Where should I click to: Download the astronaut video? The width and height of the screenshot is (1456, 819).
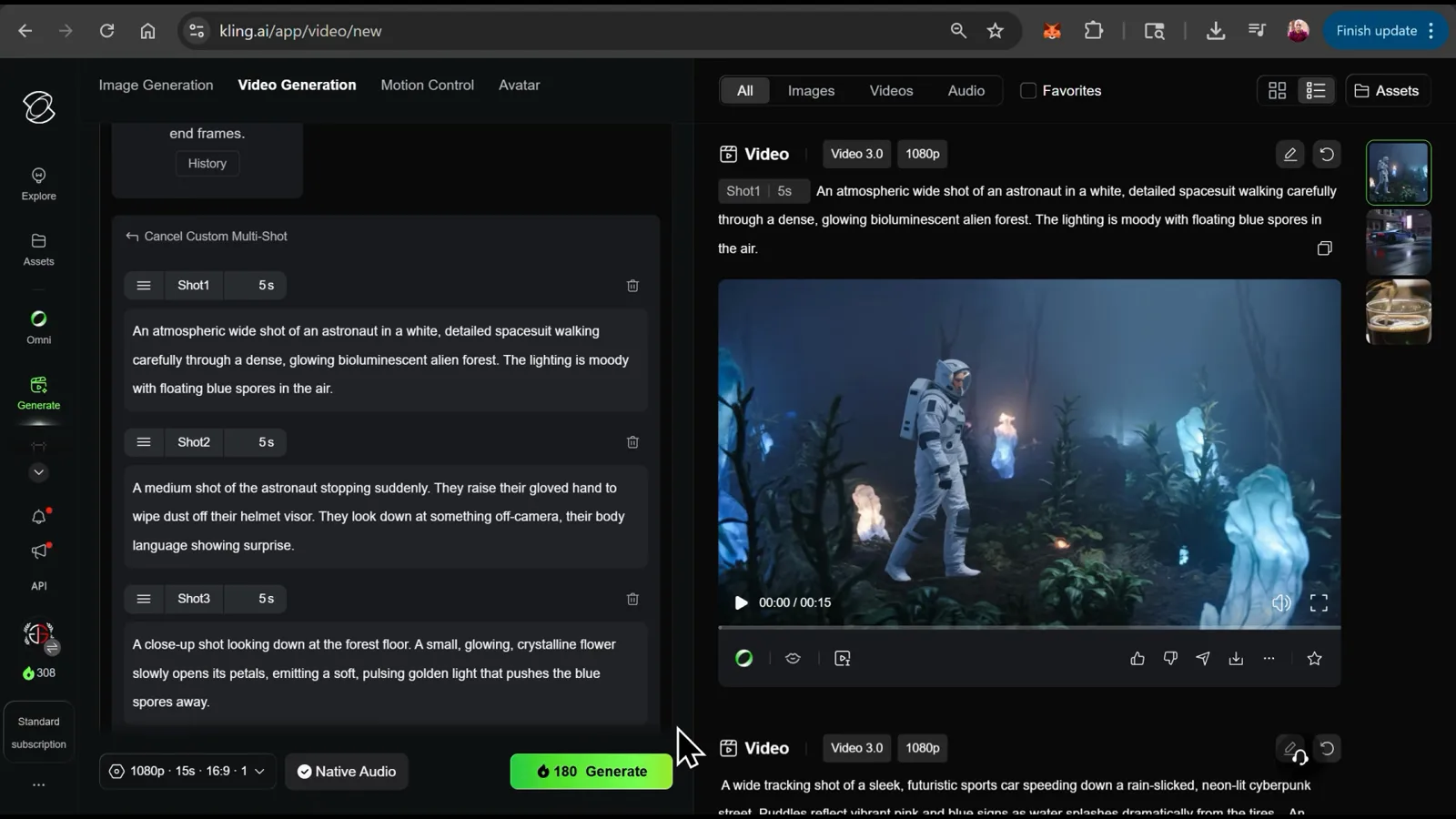[x=1236, y=658]
